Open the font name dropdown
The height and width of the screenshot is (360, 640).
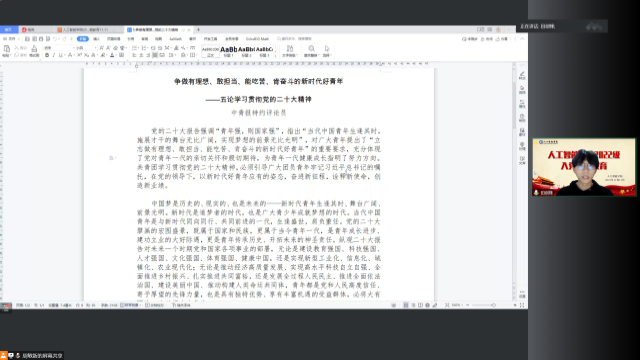pyautogui.click(x=59, y=48)
